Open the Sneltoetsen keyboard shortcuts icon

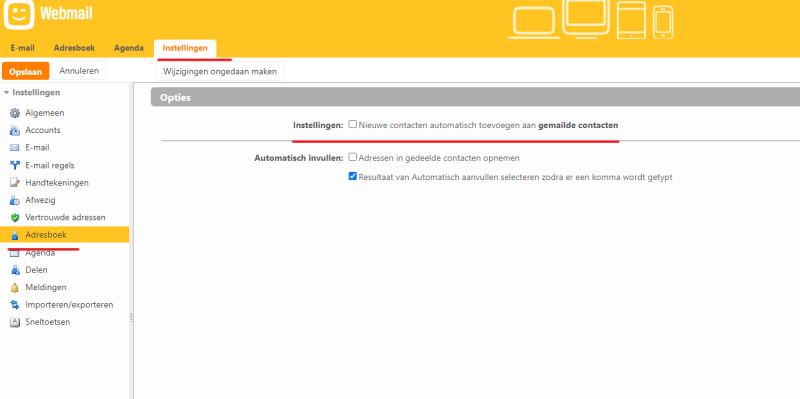click(x=15, y=322)
